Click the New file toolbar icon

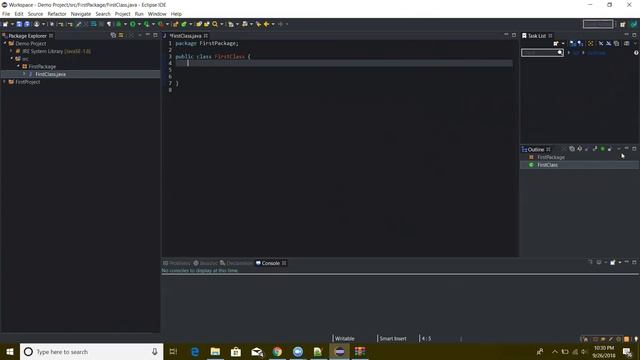(x=5, y=24)
